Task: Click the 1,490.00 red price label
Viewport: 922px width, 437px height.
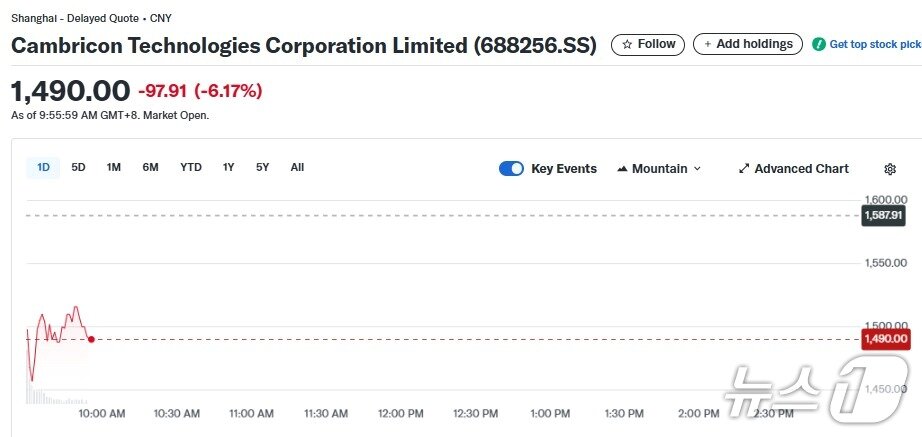Action: (884, 339)
